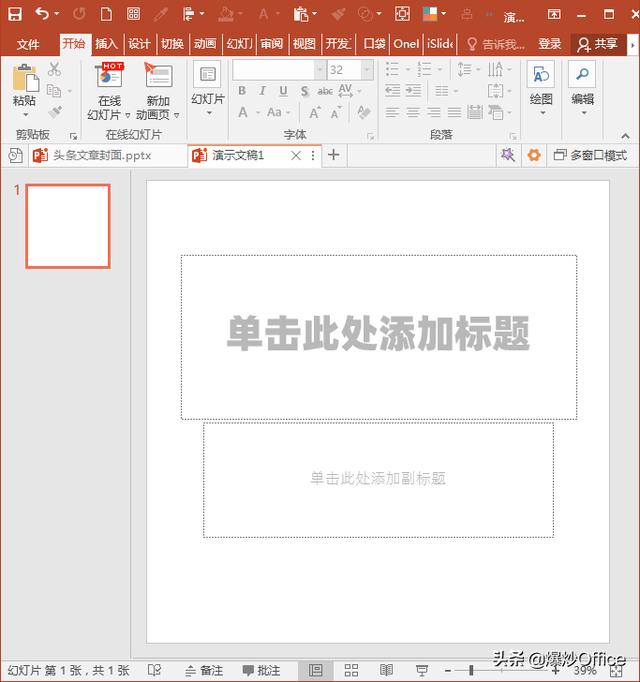This screenshot has width=640, height=682.
Task: Add new document tab with plus icon
Action: [334, 155]
